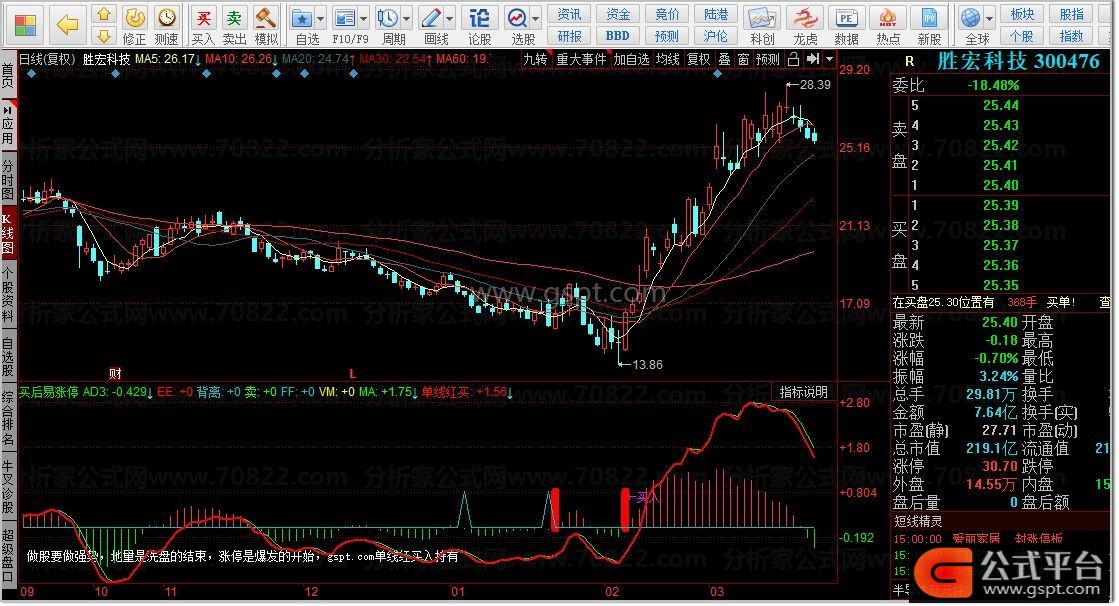This screenshot has width=1119, height=606.
Task: Click the yellow up arrow button
Action: (104, 14)
